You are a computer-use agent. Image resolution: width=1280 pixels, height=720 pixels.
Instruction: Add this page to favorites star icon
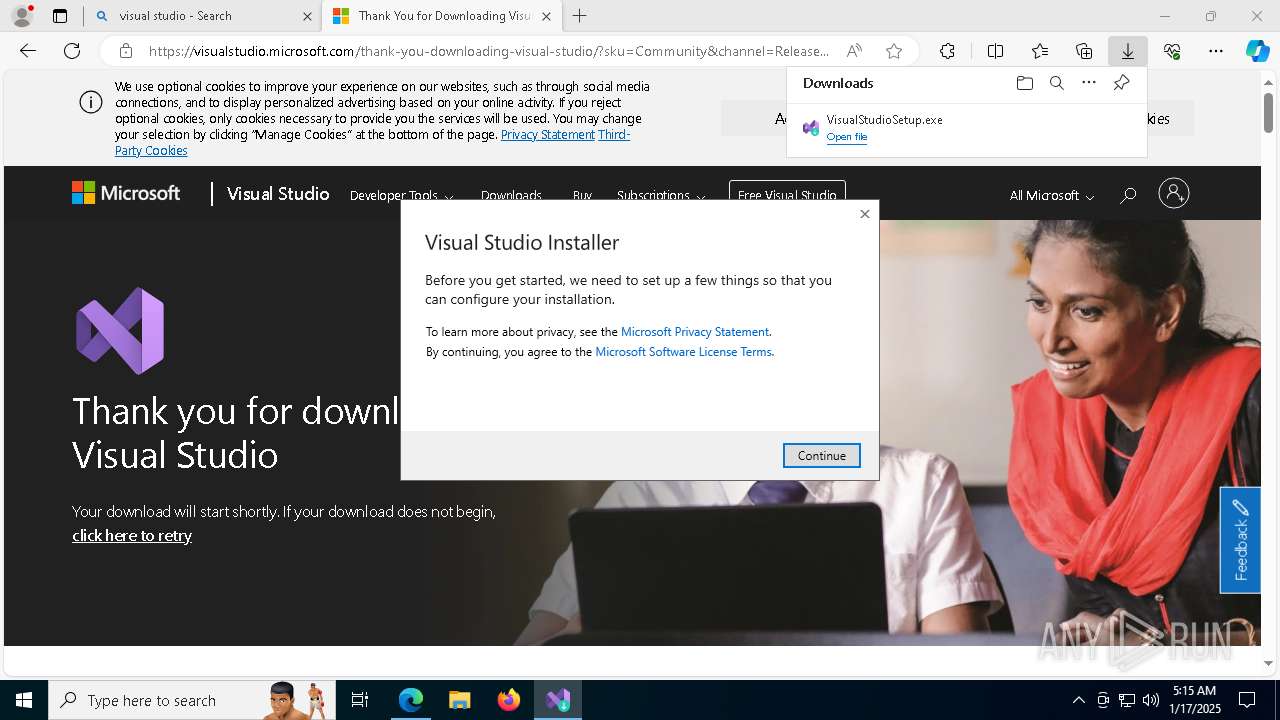tap(894, 51)
